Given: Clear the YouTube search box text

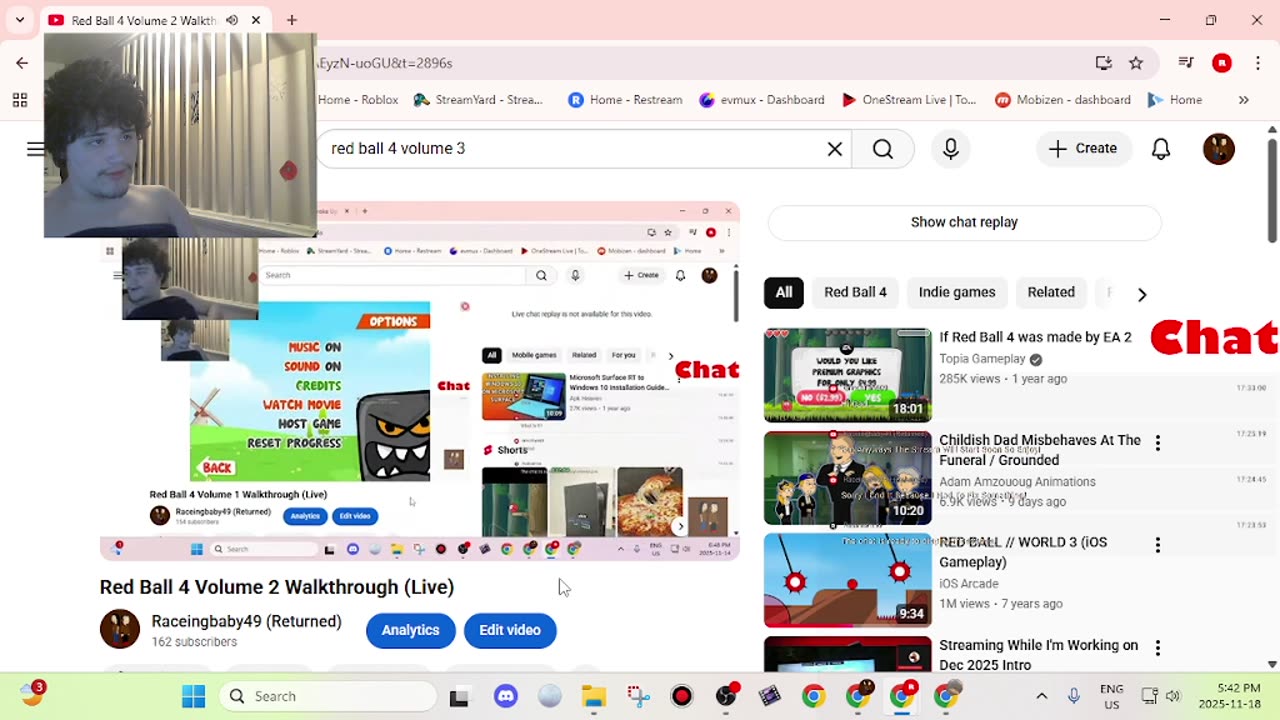Looking at the screenshot, I should pos(834,149).
